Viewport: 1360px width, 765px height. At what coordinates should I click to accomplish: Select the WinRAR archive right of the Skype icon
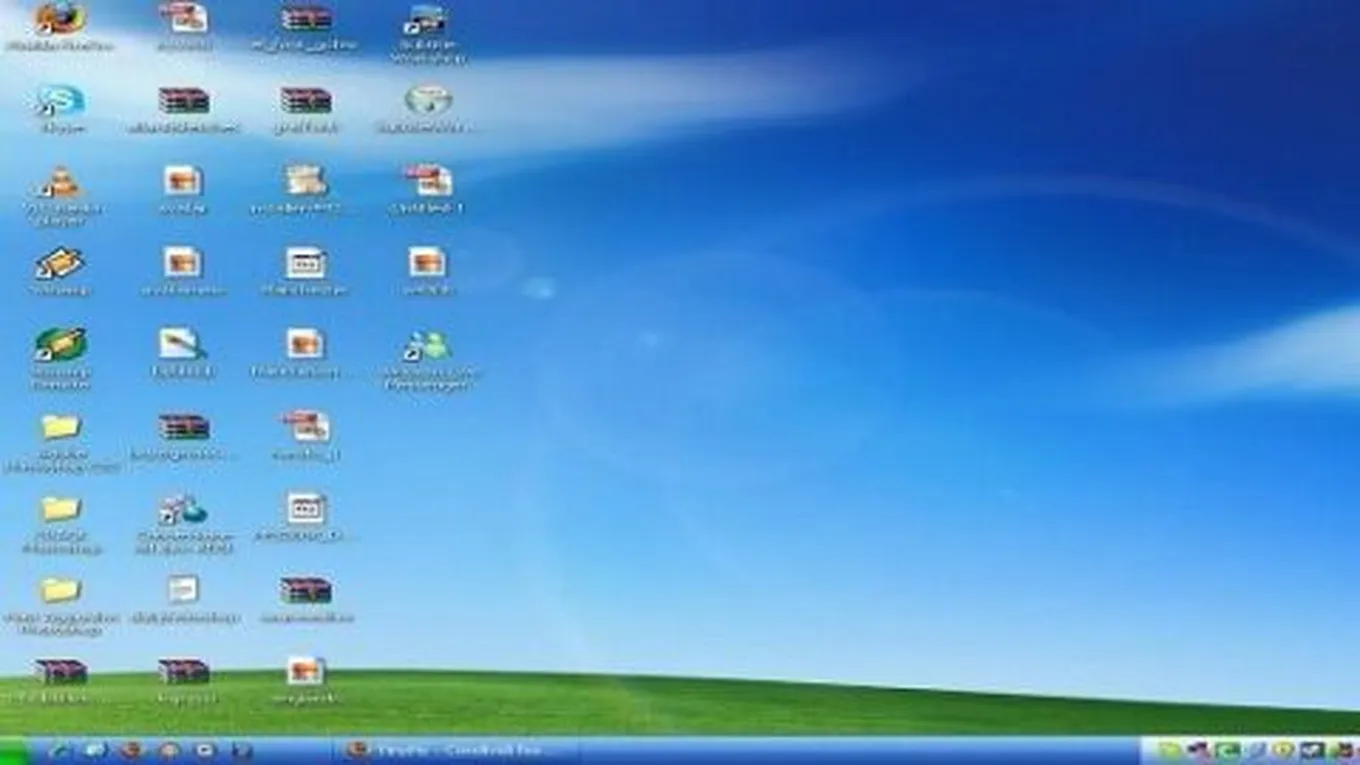[184, 101]
